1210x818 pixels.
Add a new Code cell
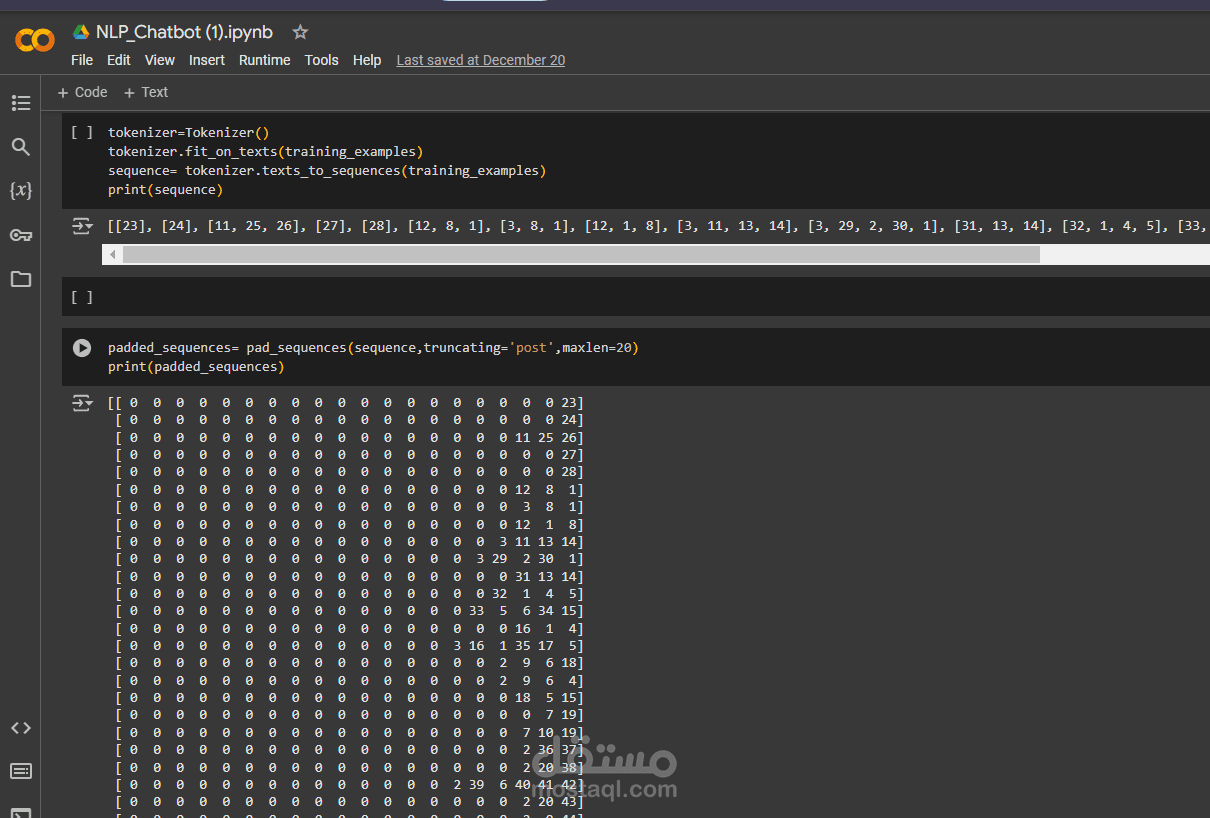[x=82, y=92]
